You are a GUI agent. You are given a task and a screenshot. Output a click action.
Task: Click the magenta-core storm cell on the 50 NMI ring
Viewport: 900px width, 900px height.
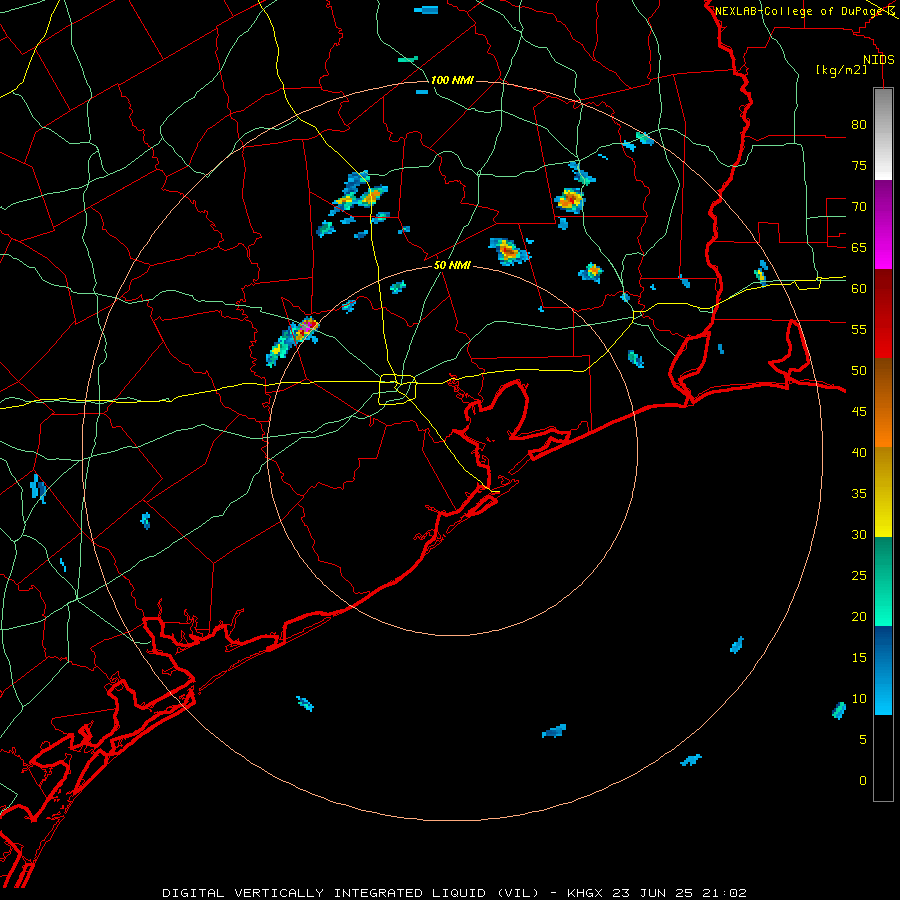[307, 328]
